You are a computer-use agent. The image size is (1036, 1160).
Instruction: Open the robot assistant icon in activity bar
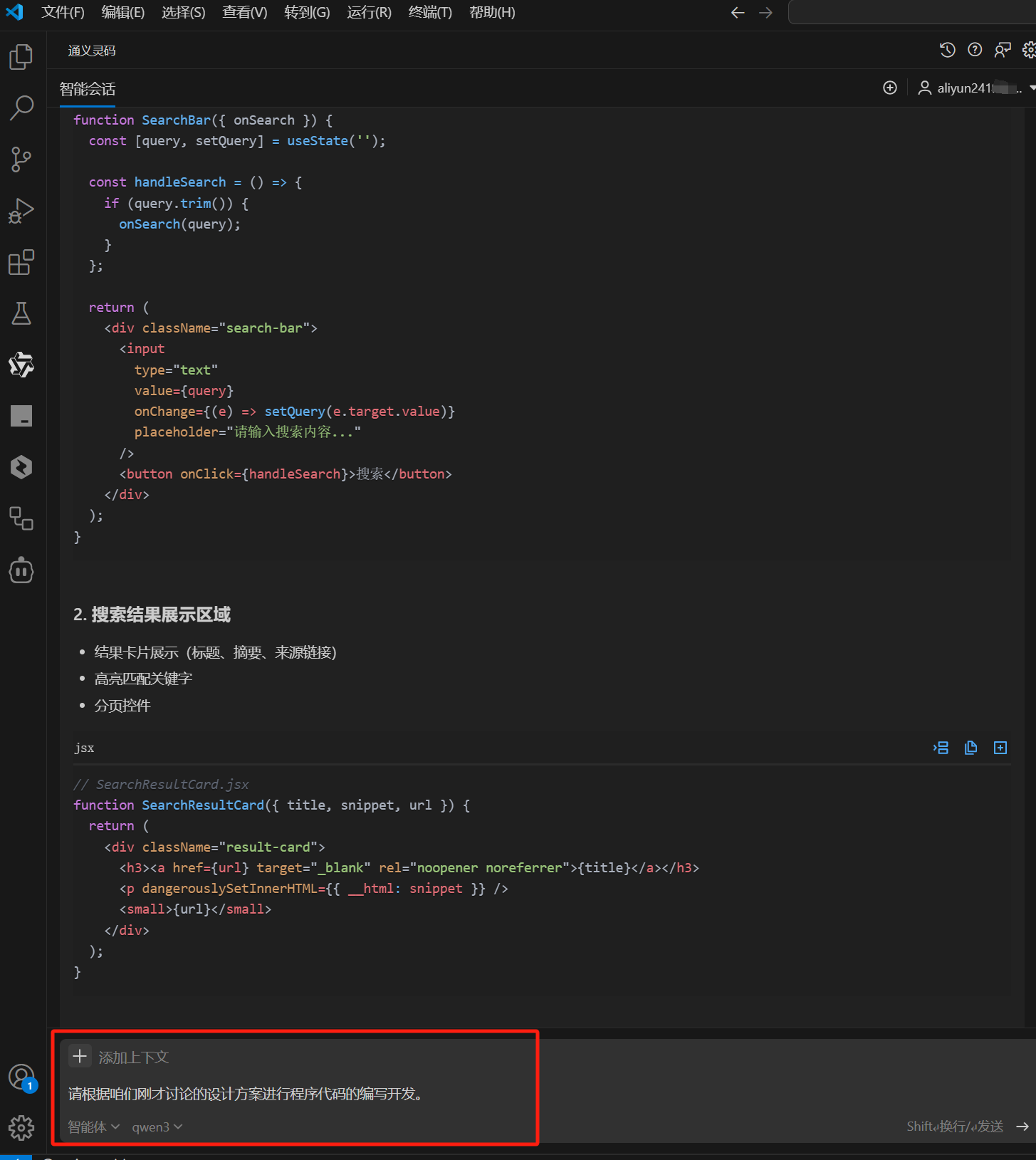click(21, 570)
